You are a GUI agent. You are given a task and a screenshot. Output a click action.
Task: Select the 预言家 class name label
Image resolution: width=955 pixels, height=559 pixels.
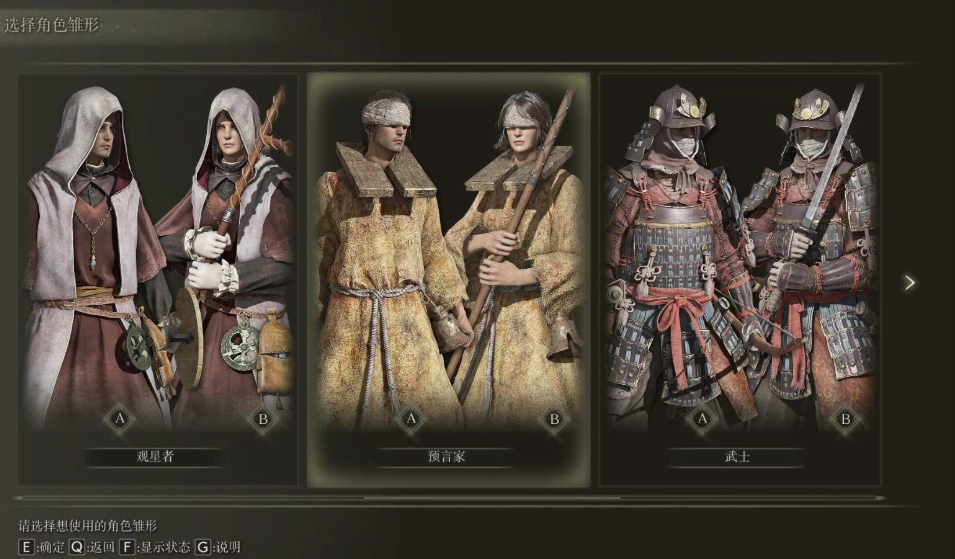tap(446, 457)
